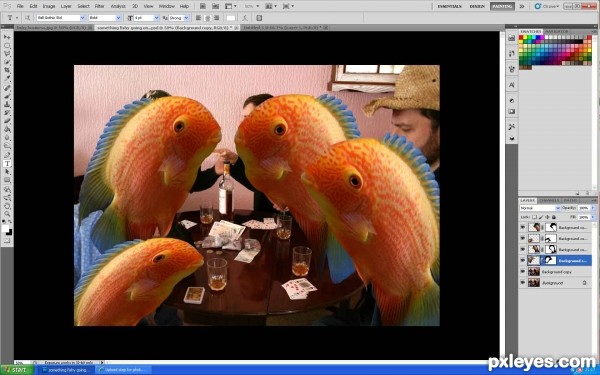Select the Brush tool
Viewport: 600px width, 375px height.
7,96
